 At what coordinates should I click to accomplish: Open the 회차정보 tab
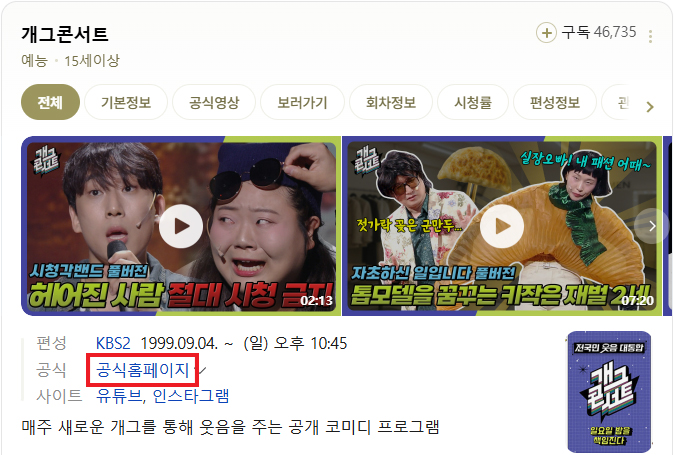click(391, 102)
